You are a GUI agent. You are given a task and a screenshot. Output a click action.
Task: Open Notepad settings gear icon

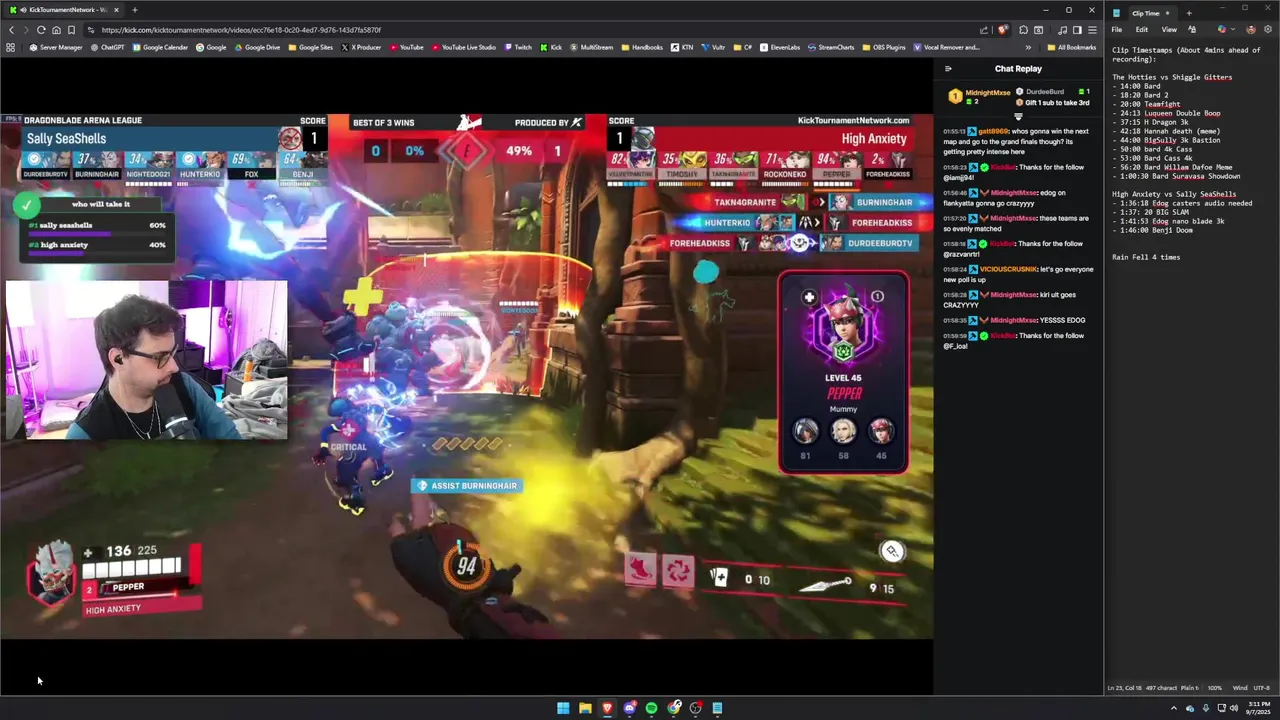(x=1267, y=29)
